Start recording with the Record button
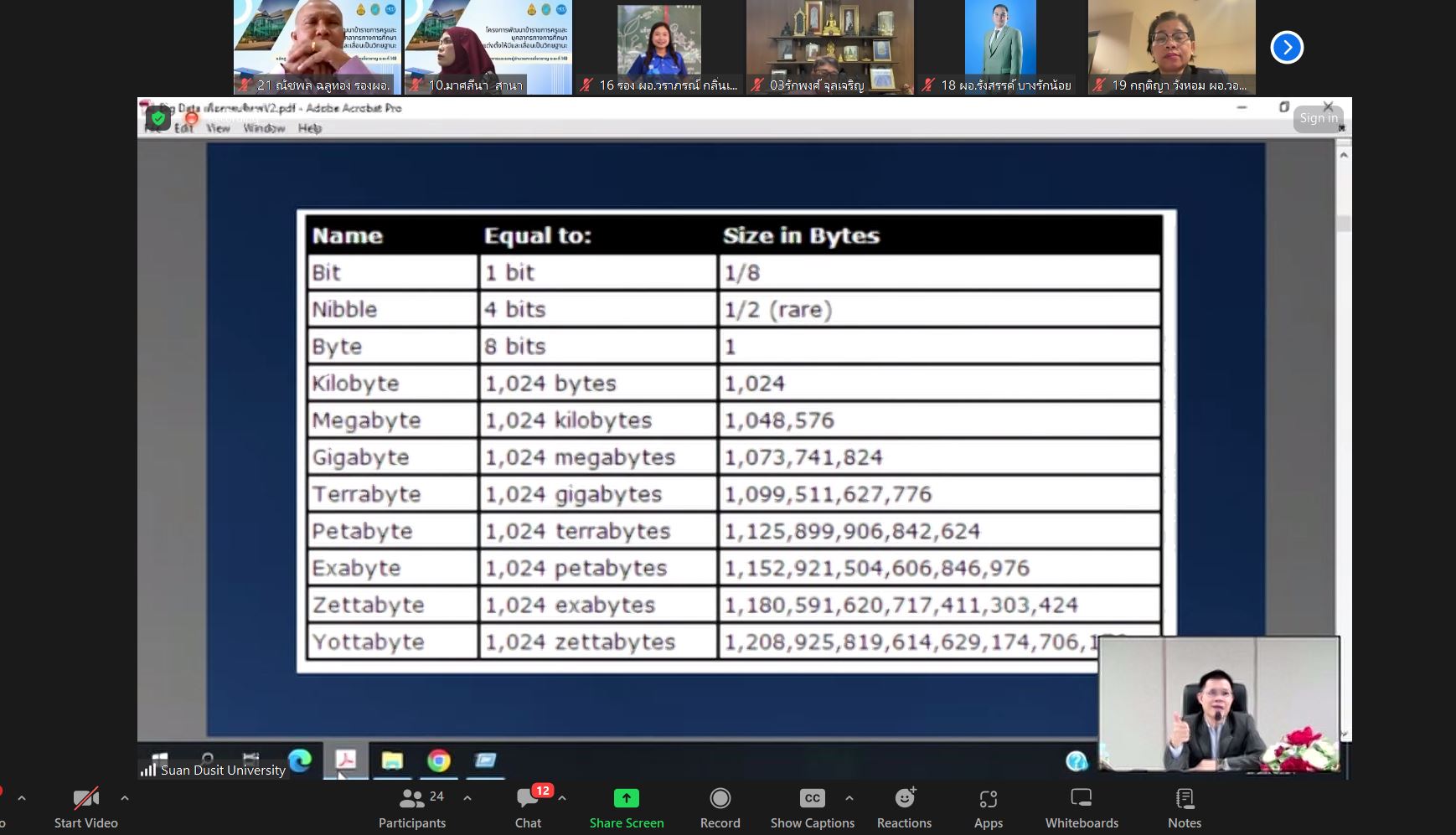This screenshot has width=1456, height=835. click(720, 808)
